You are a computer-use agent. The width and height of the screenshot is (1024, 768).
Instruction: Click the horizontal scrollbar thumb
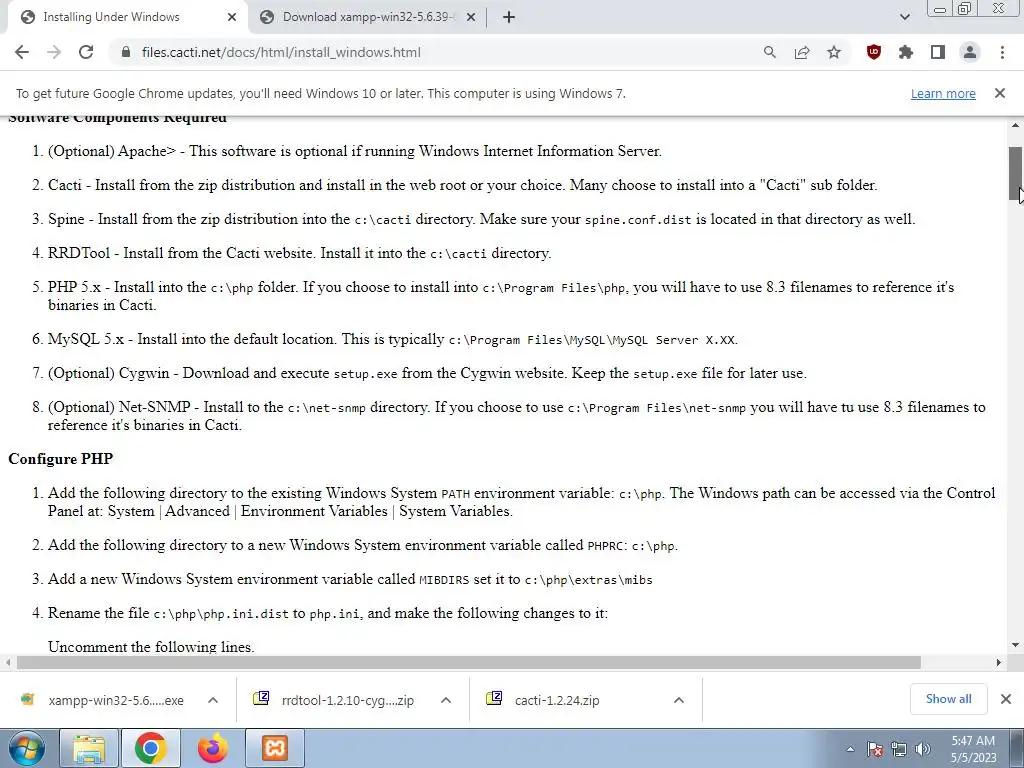coord(469,663)
